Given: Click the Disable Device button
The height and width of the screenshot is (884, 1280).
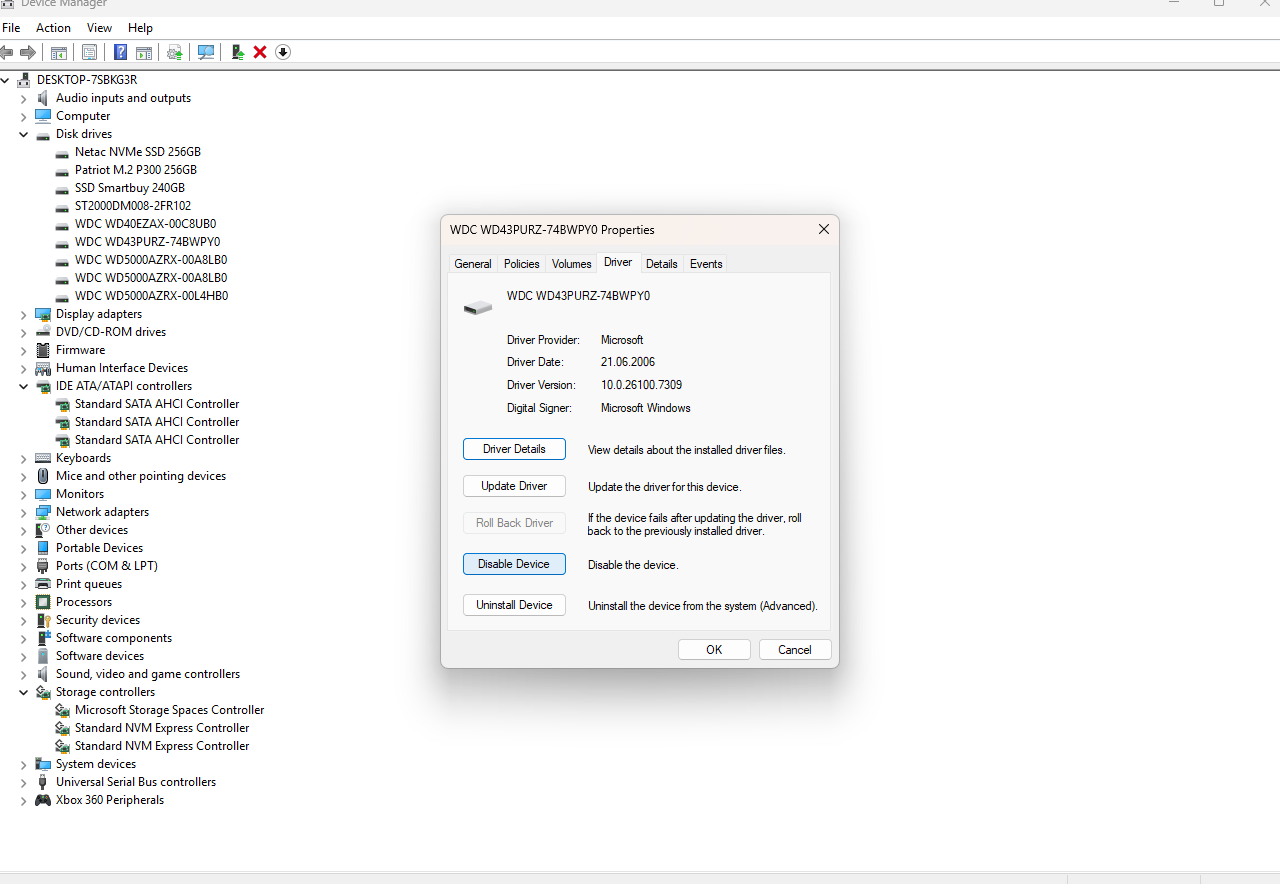Looking at the screenshot, I should [514, 564].
